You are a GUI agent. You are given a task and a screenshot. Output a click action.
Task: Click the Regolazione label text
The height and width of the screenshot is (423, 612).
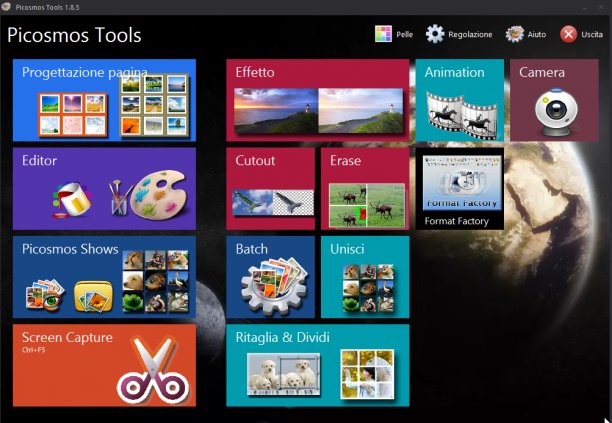(470, 34)
